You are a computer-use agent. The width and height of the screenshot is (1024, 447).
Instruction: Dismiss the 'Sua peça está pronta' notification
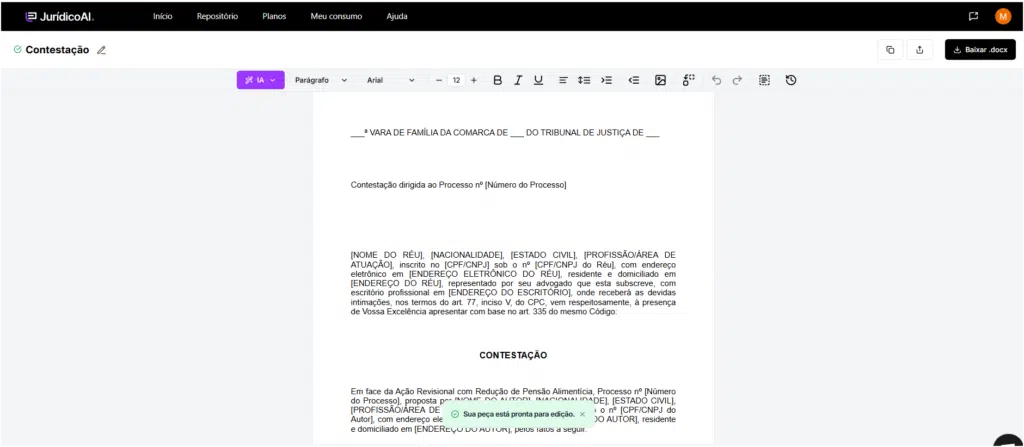[x=583, y=414]
